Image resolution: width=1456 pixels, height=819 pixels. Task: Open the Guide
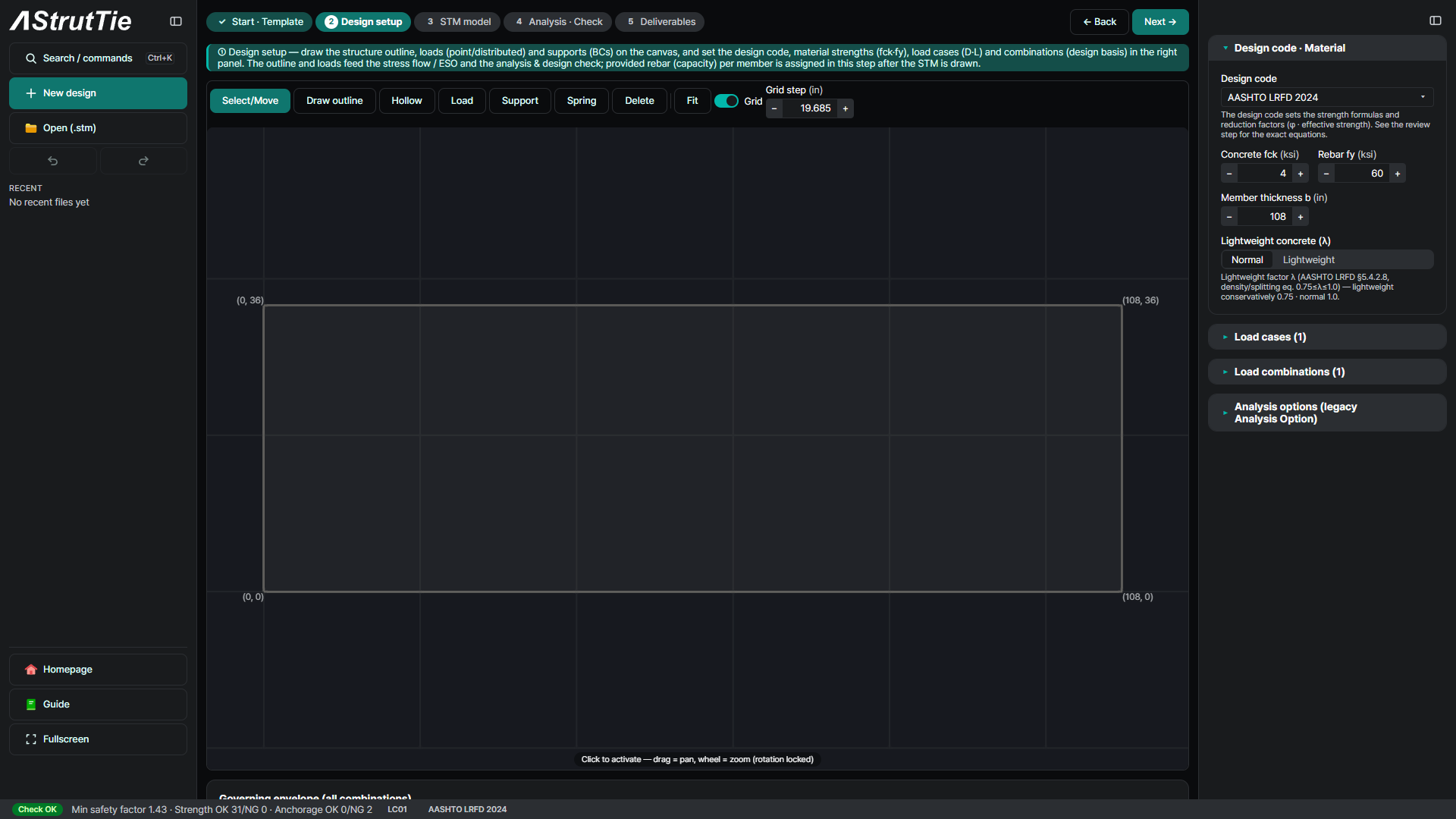[x=98, y=704]
